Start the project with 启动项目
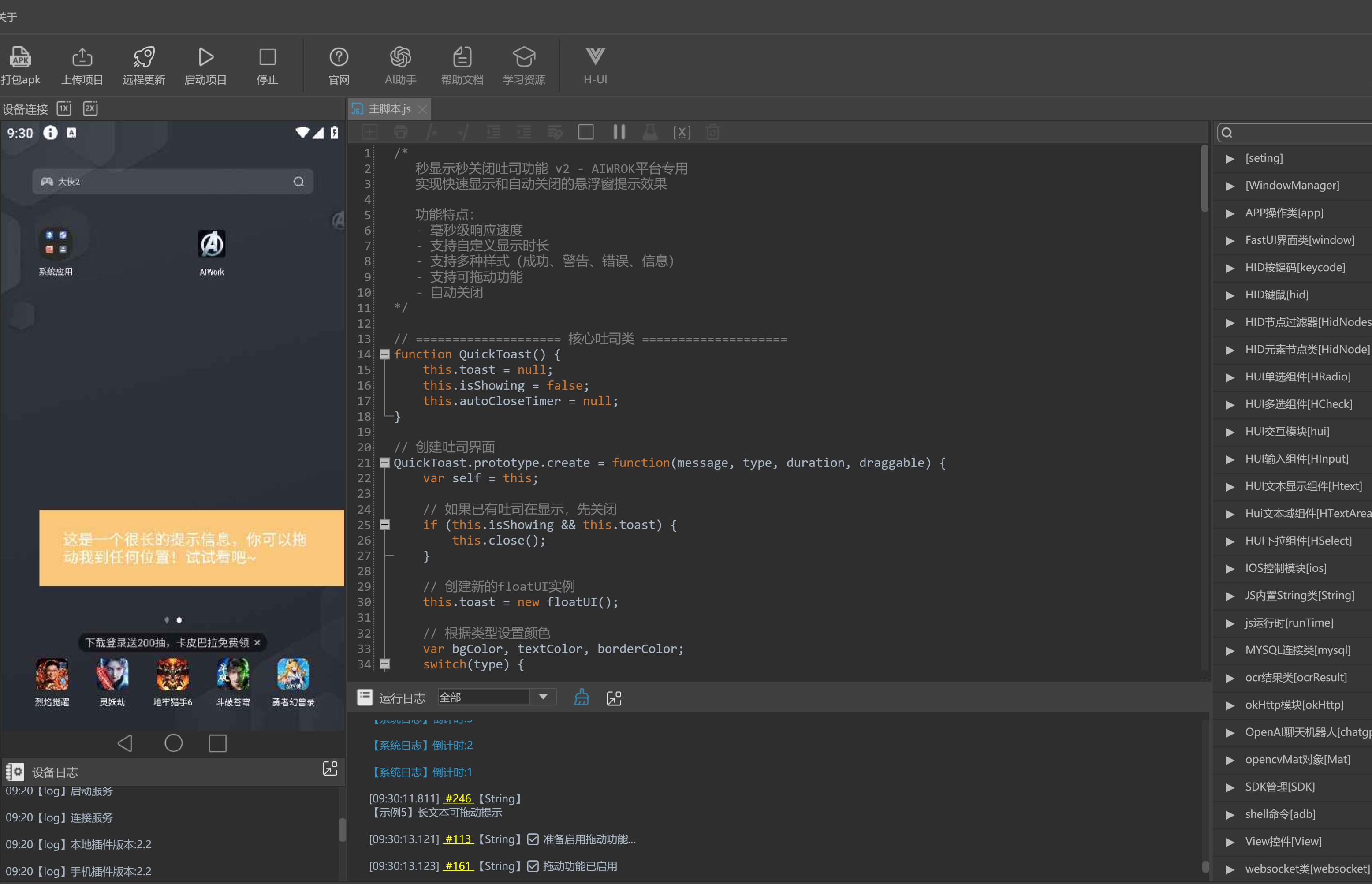 [x=205, y=65]
